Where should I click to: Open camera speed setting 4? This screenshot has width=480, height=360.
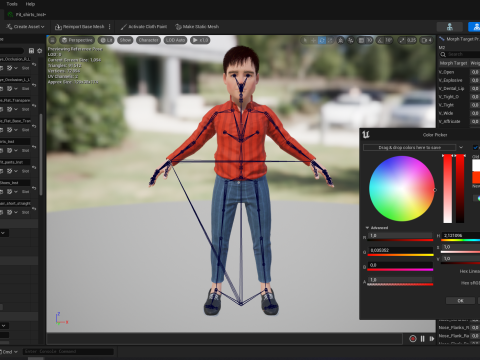[x=427, y=40]
